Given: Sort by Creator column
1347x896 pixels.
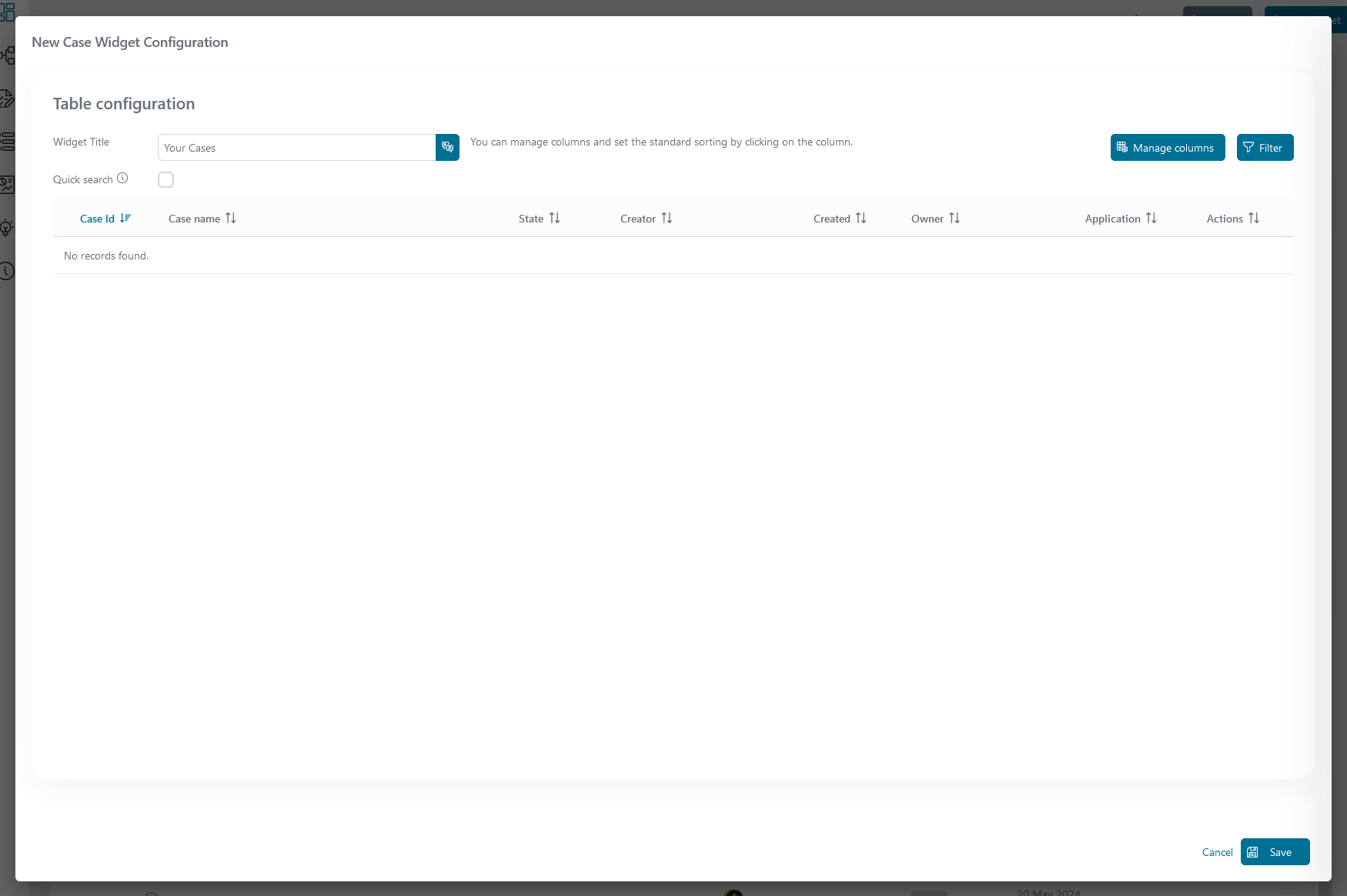Looking at the screenshot, I should pyautogui.click(x=667, y=218).
